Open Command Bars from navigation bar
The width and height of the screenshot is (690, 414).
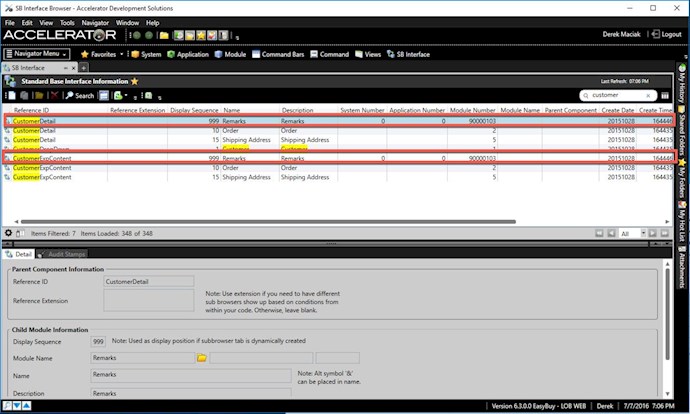point(278,54)
